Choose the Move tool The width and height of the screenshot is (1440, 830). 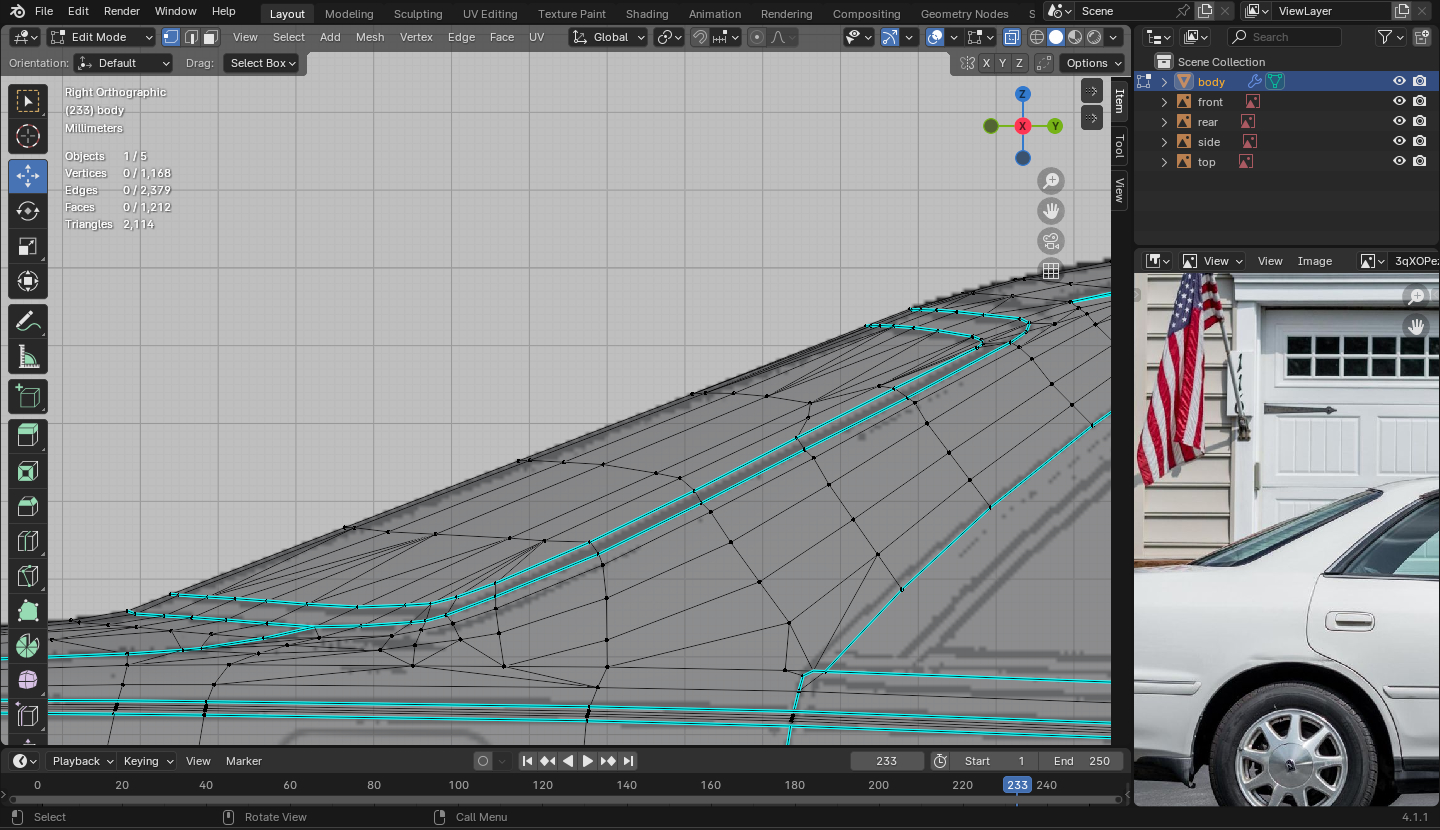point(28,176)
